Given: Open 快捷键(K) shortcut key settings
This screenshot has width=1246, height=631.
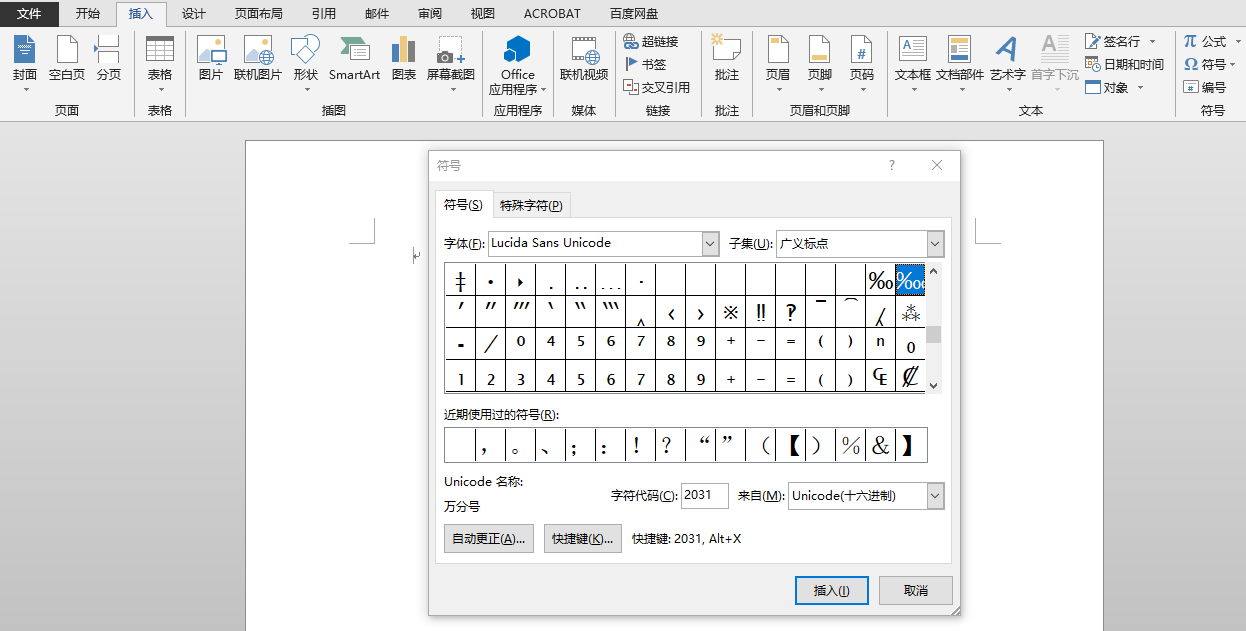Looking at the screenshot, I should coord(583,538).
